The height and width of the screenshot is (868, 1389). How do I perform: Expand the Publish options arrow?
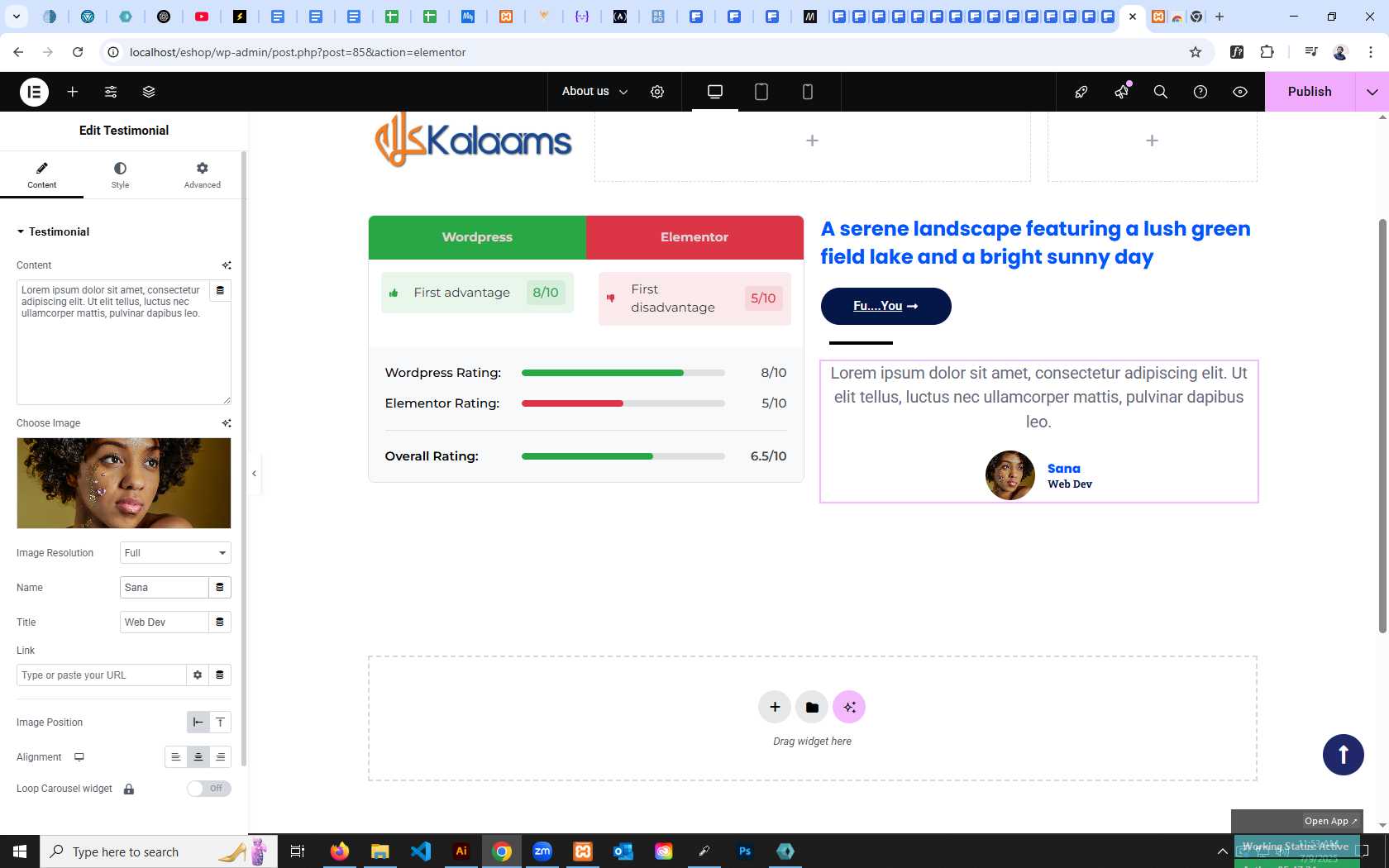pyautogui.click(x=1372, y=92)
